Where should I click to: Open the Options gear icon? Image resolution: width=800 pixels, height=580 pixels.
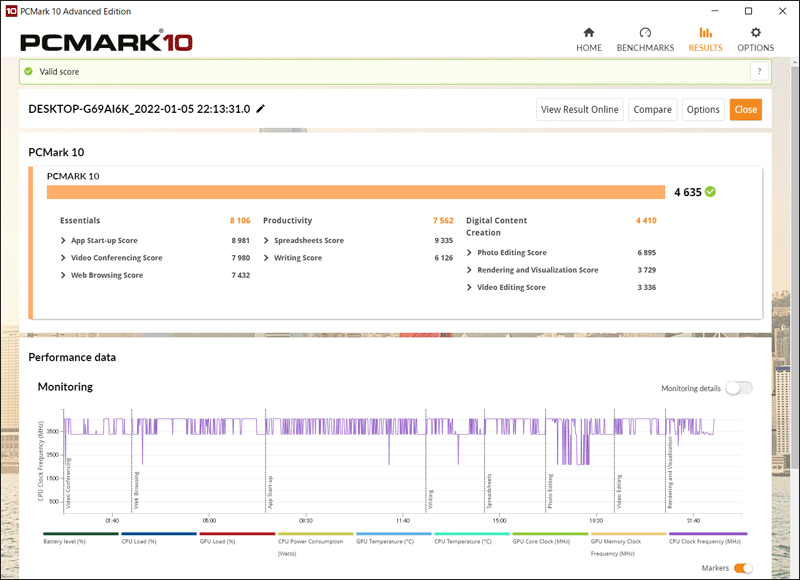click(x=756, y=33)
